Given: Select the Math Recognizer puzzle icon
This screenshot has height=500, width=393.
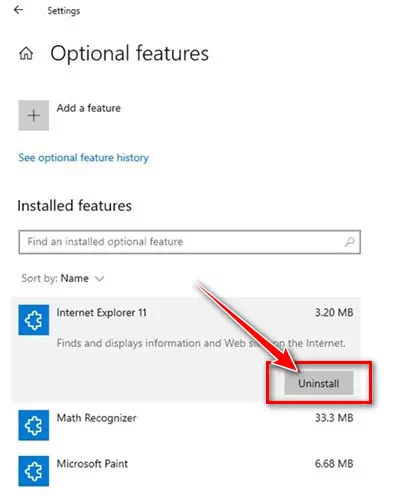Looking at the screenshot, I should (34, 425).
